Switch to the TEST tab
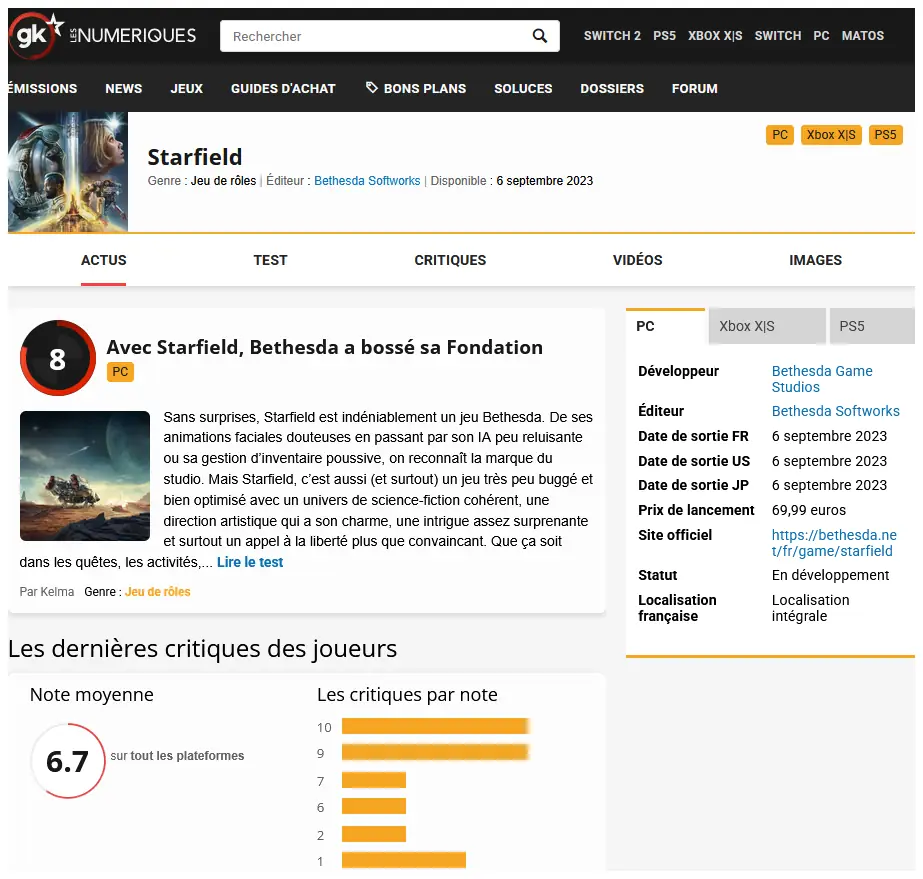Viewport: 923px width, 879px height. pyautogui.click(x=270, y=260)
